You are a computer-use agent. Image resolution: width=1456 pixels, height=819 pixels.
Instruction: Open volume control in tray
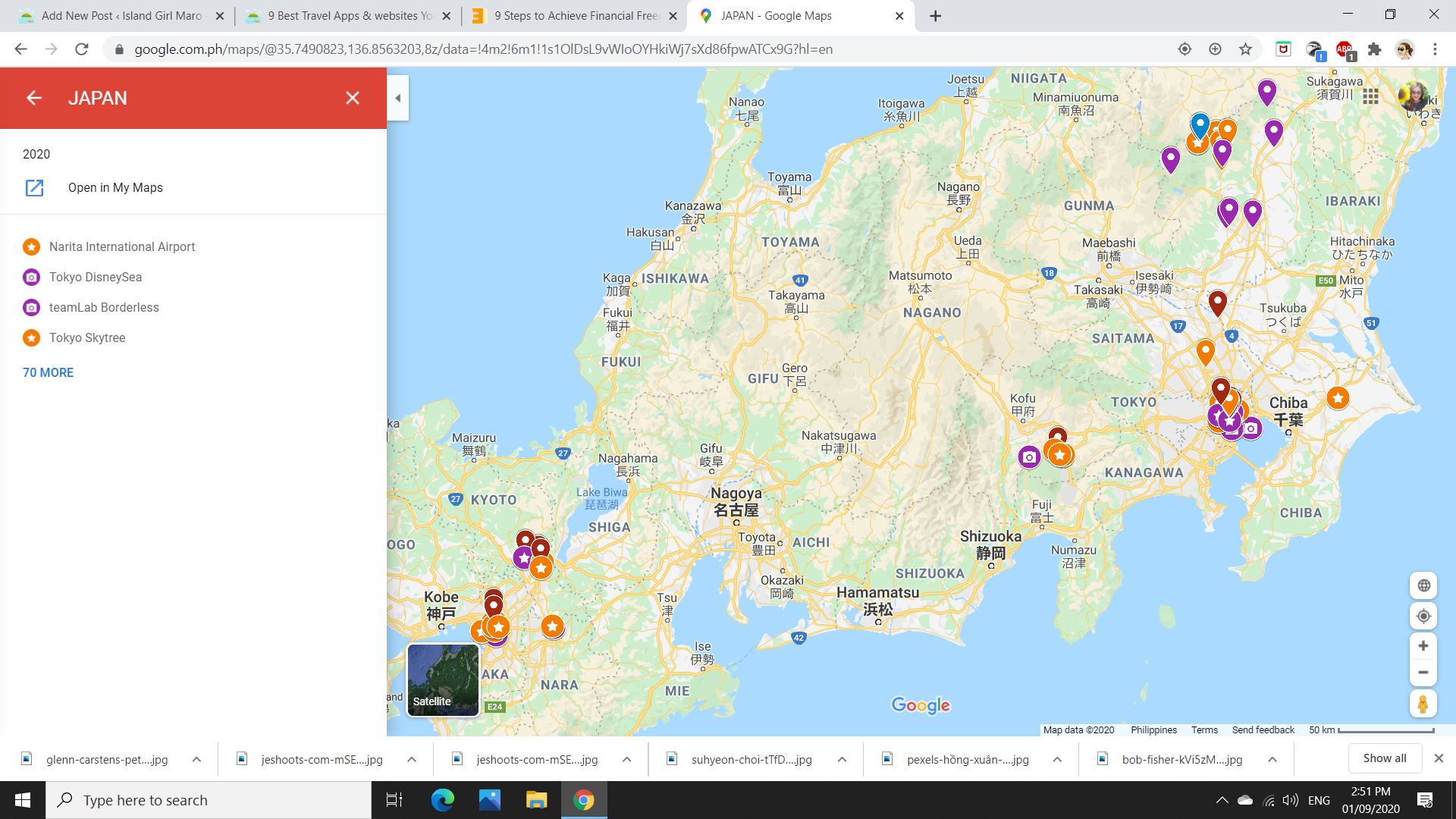click(x=1290, y=800)
